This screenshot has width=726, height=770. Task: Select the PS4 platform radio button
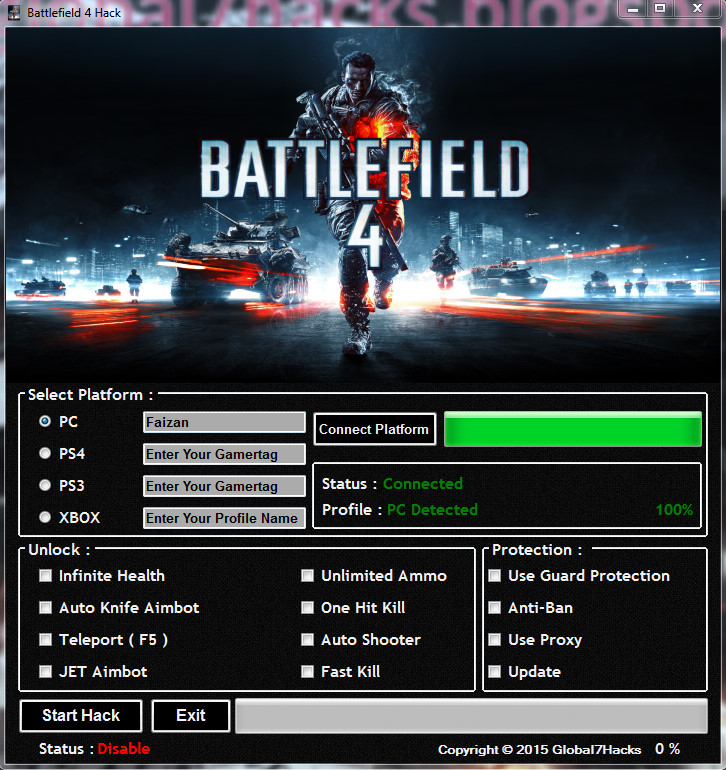(x=45, y=453)
